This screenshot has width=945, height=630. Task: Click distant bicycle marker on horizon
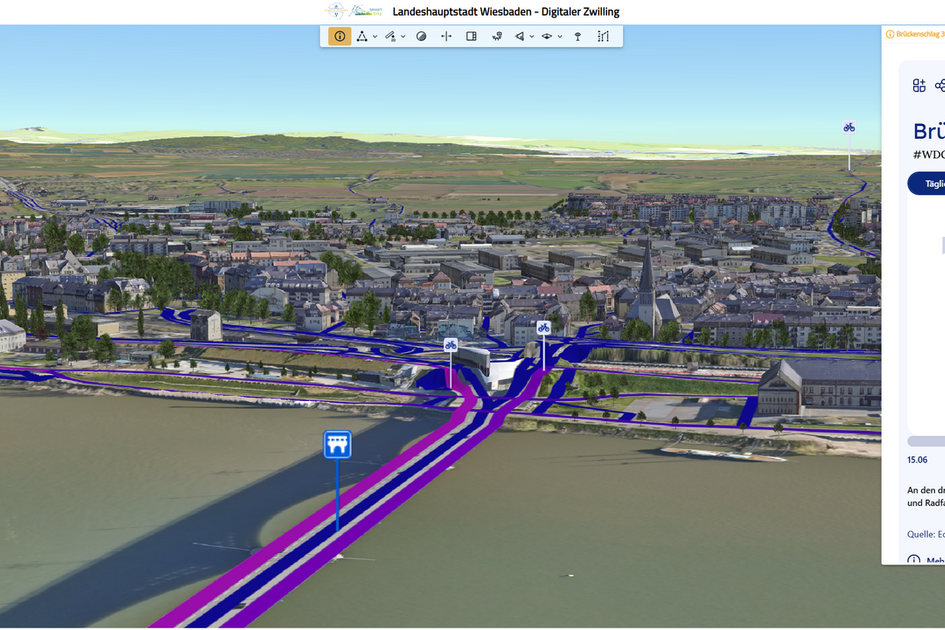pyautogui.click(x=849, y=127)
